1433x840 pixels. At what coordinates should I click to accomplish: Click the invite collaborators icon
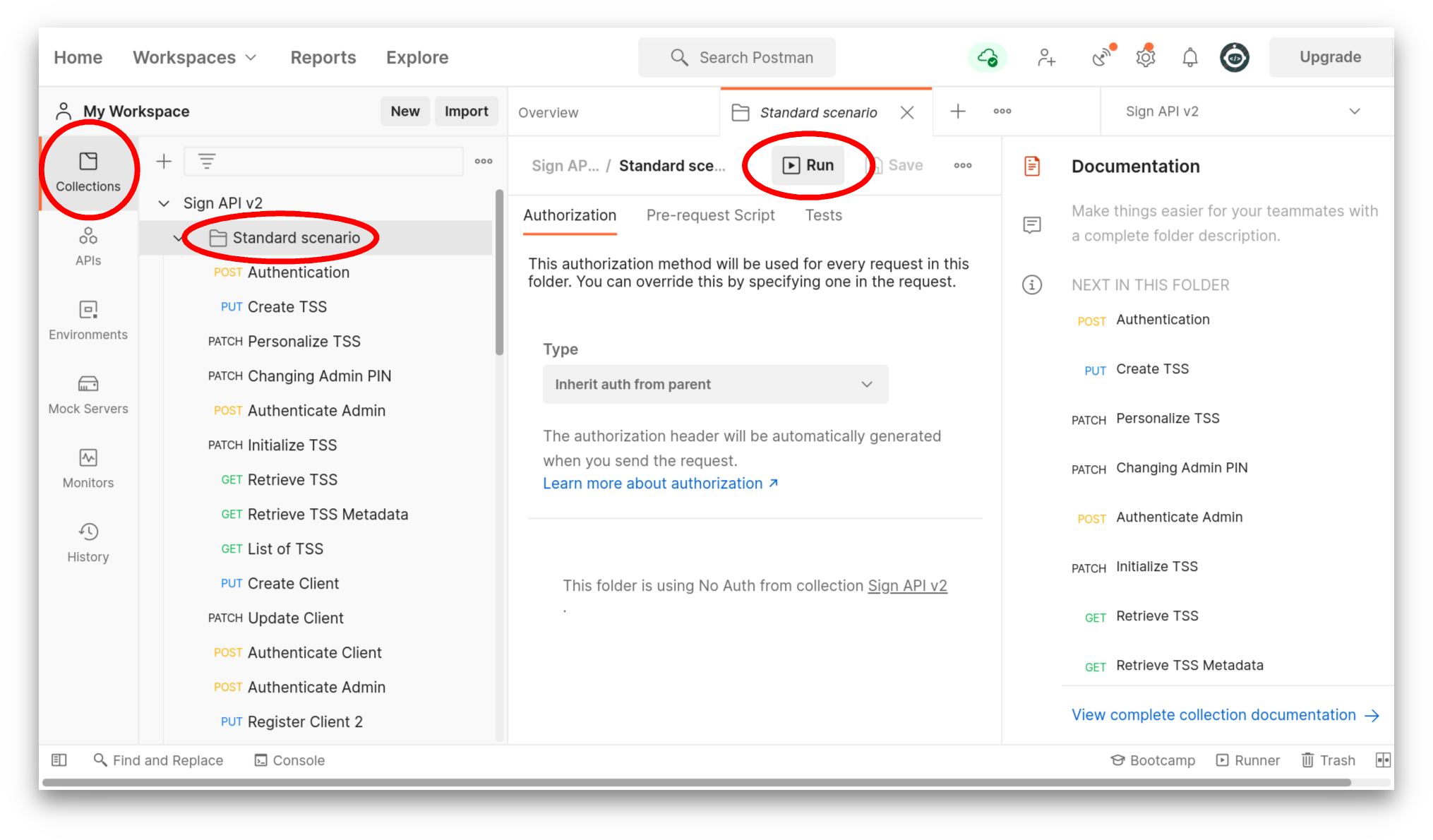pyautogui.click(x=1046, y=57)
